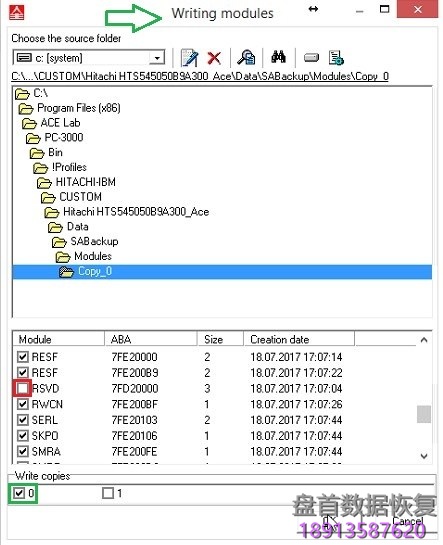Enable Write copies 1 checkbox
This screenshot has height=545, width=443.
click(108, 493)
